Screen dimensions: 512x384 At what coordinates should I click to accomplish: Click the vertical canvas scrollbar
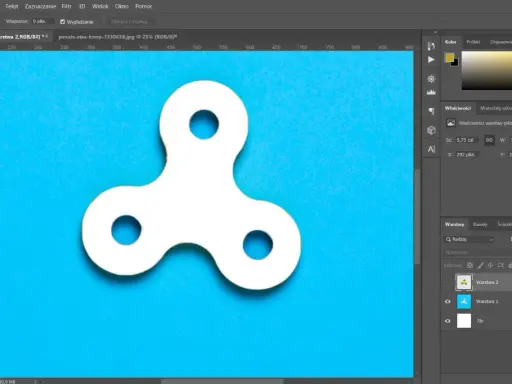(x=417, y=217)
